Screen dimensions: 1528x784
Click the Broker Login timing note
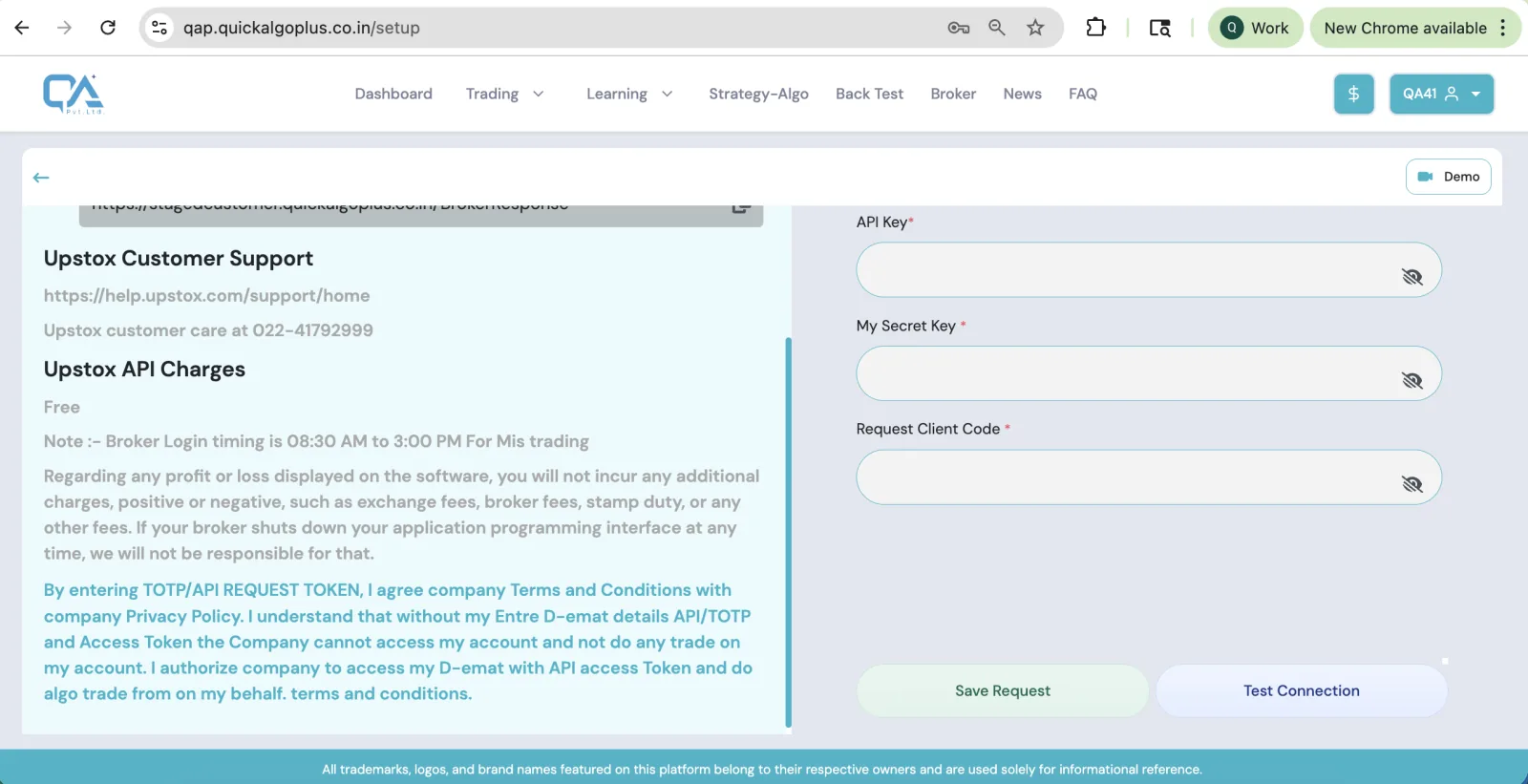pyautogui.click(x=316, y=441)
